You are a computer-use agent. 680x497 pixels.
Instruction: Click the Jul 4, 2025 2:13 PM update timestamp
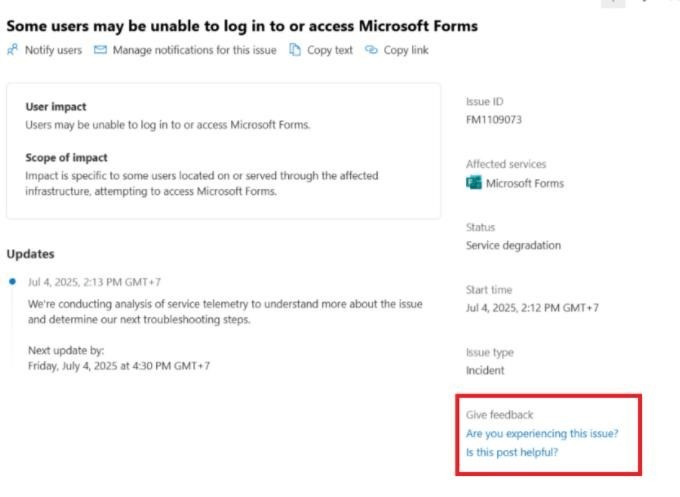(x=94, y=282)
